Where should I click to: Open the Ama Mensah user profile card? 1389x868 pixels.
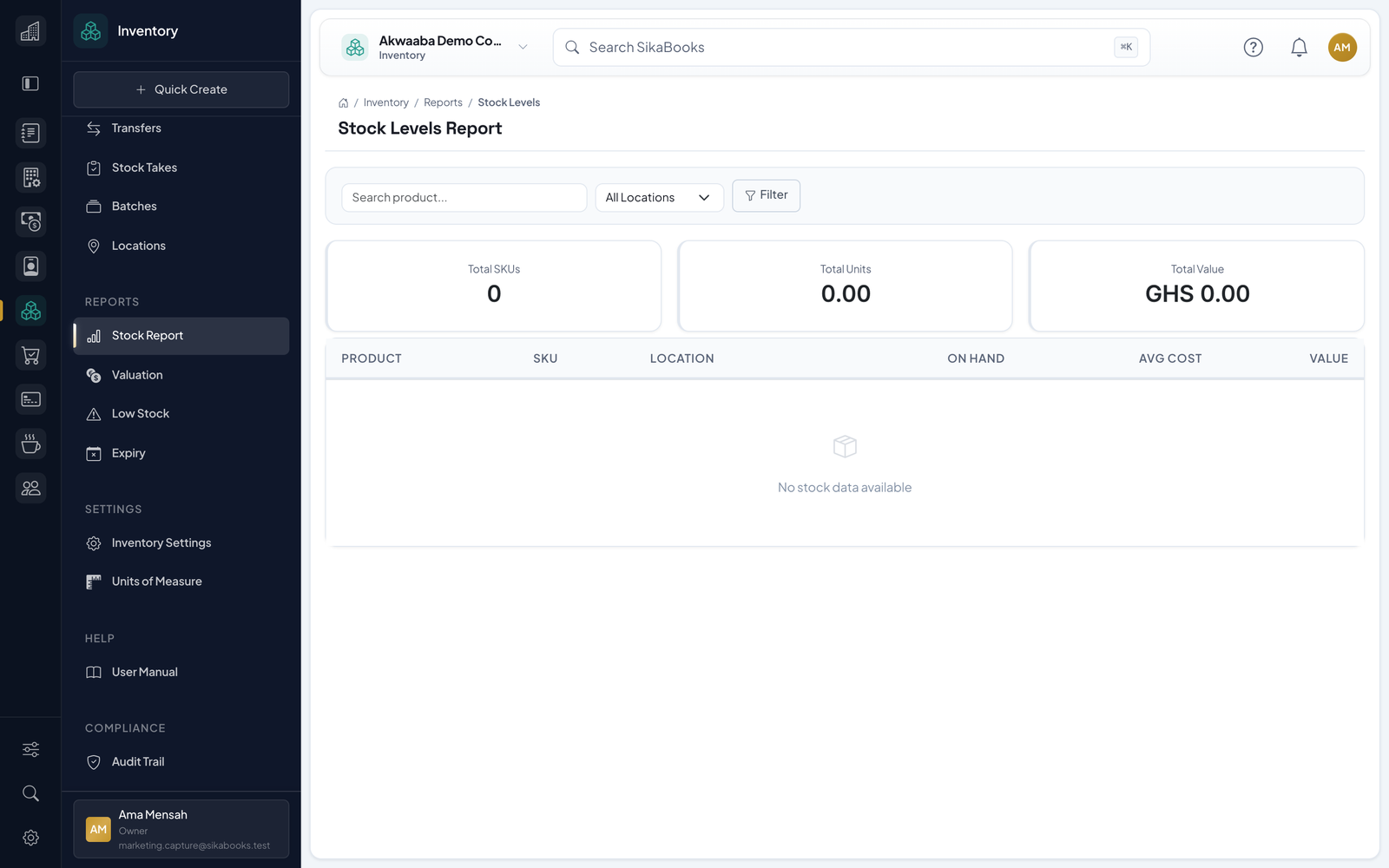(x=181, y=829)
